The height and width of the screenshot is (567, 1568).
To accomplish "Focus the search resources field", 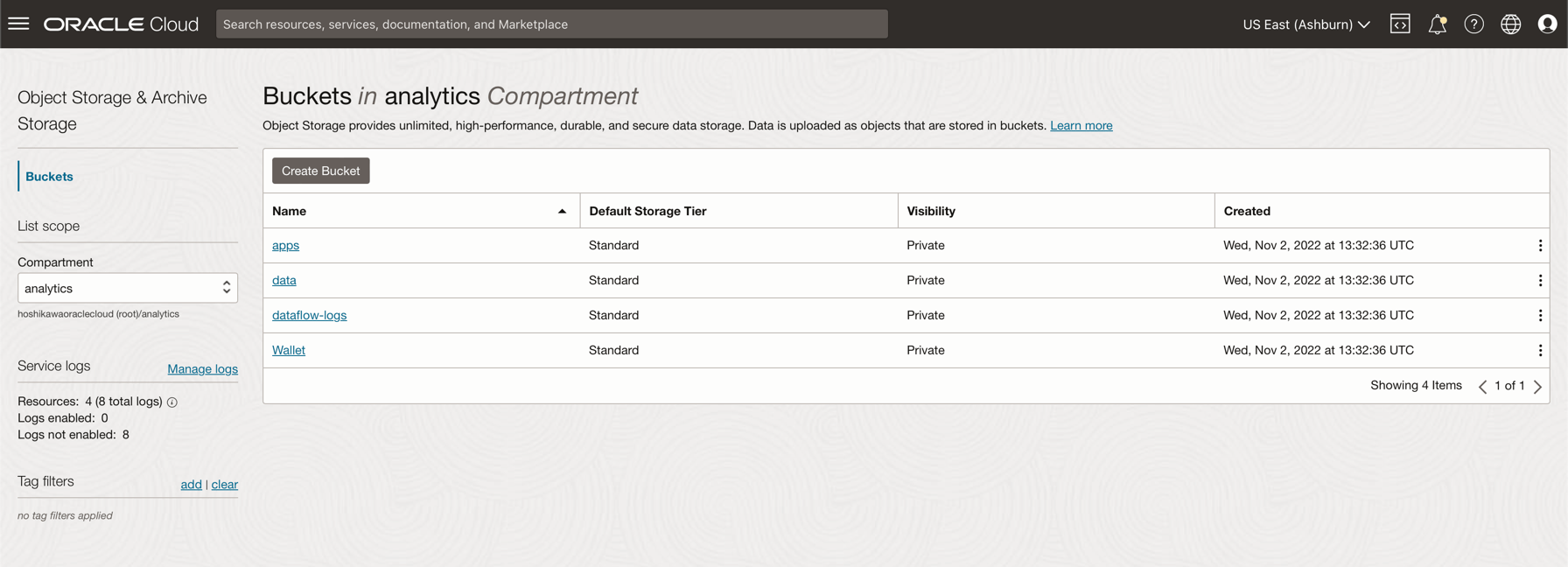I will click(551, 24).
